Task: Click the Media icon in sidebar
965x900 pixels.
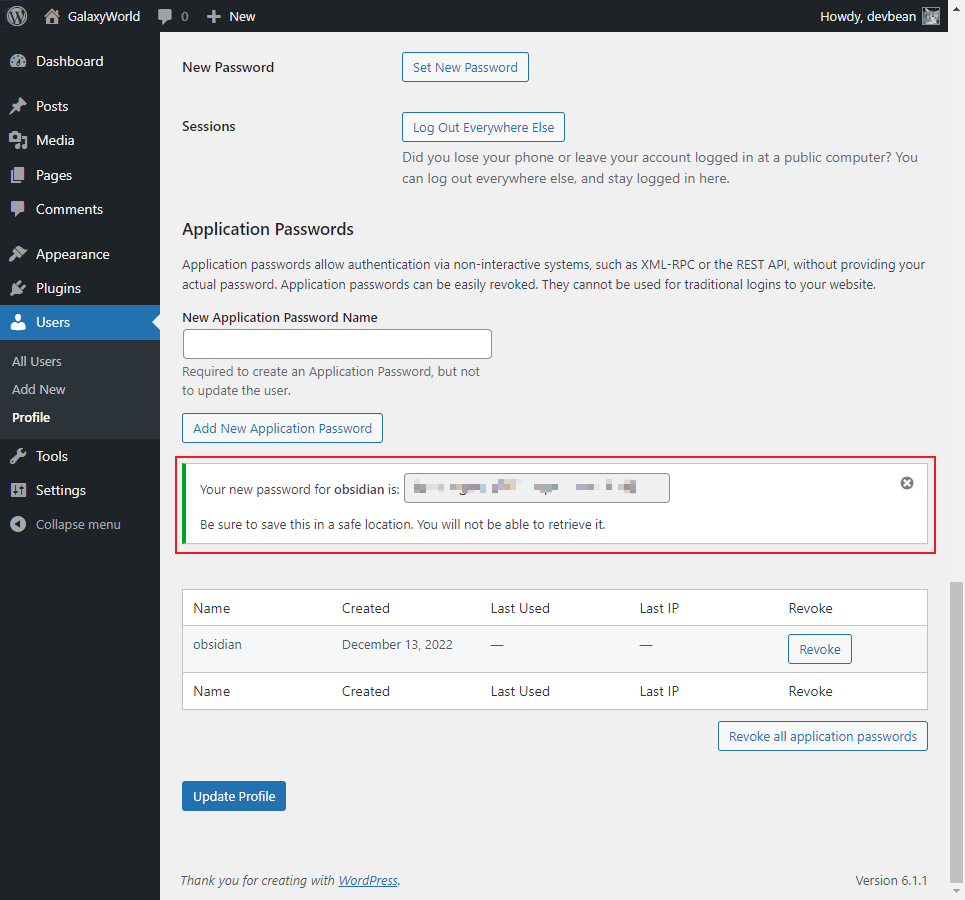Action: pos(18,140)
